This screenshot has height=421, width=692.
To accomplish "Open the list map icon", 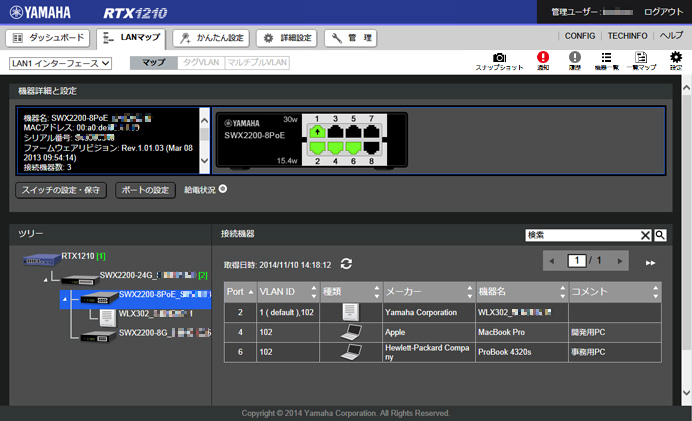I will point(640,59).
